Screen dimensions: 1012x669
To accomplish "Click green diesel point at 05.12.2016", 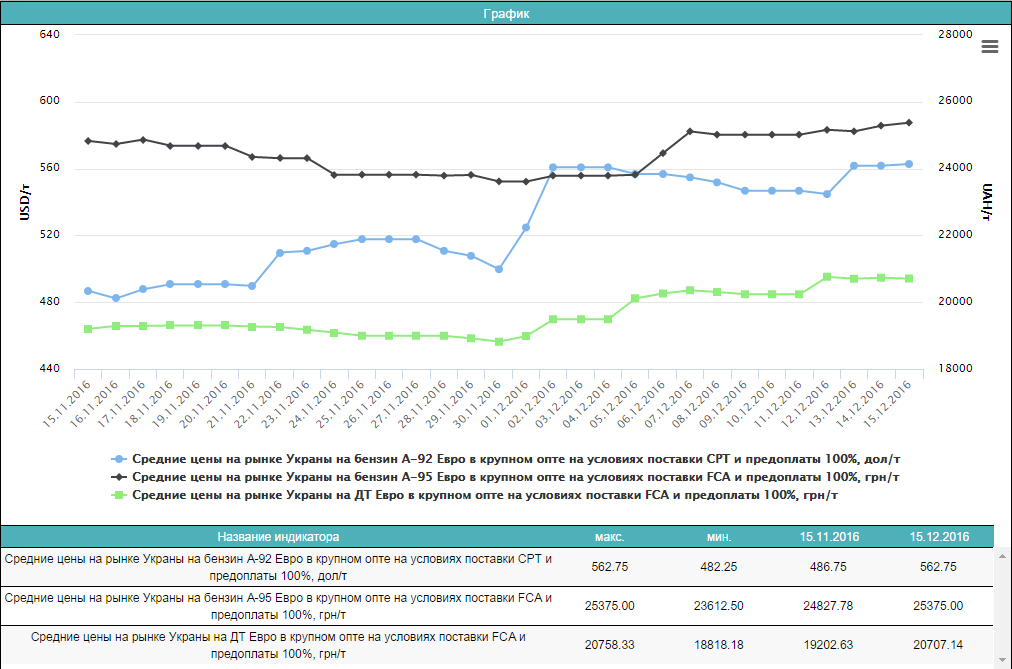I will (x=635, y=299).
